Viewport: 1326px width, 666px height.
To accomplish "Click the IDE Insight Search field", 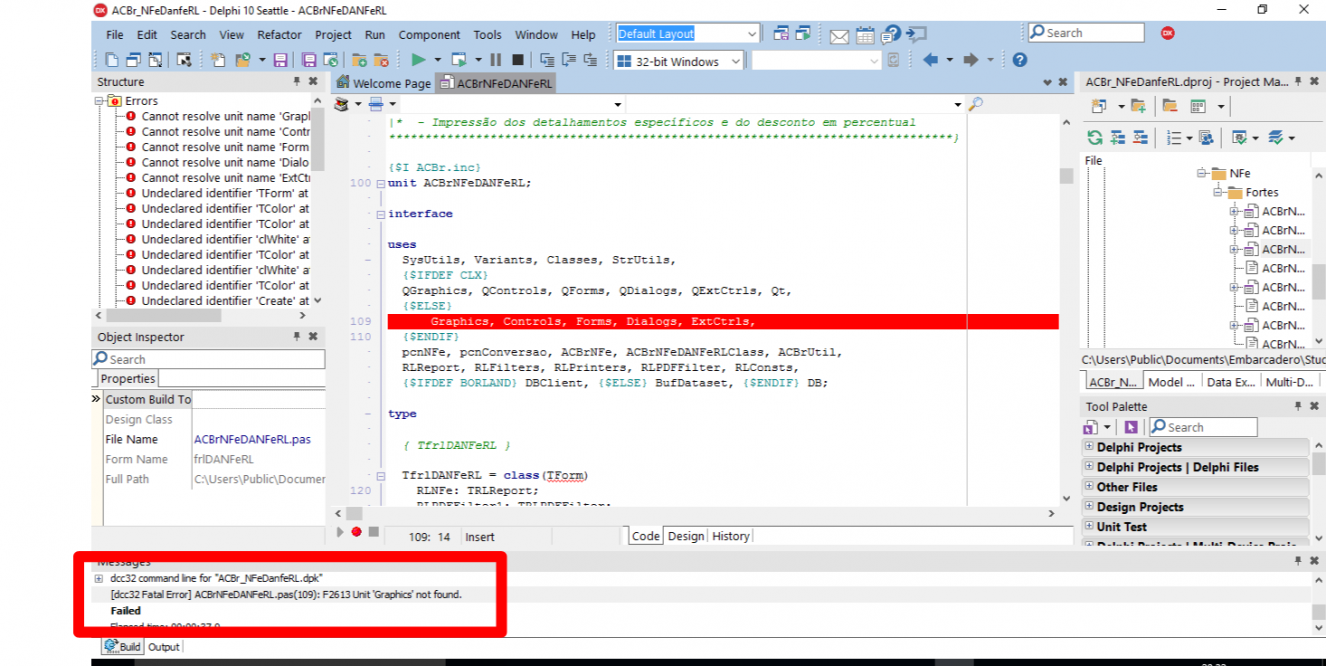I will point(1086,33).
